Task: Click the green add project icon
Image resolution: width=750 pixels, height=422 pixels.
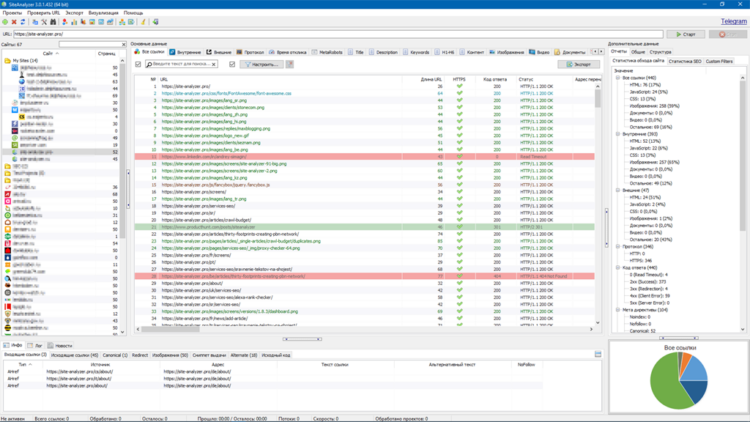Action: click(5, 22)
